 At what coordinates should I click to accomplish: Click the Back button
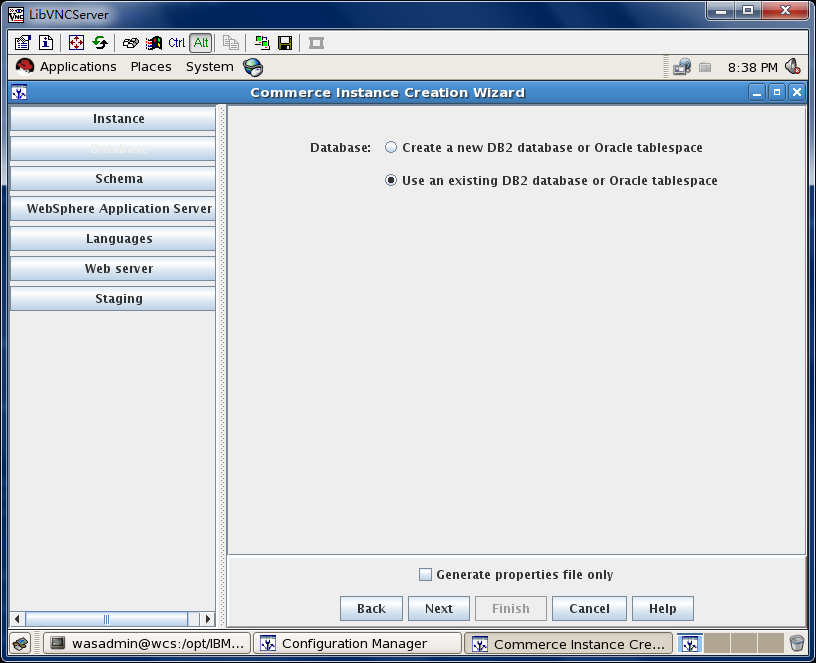pyautogui.click(x=371, y=608)
